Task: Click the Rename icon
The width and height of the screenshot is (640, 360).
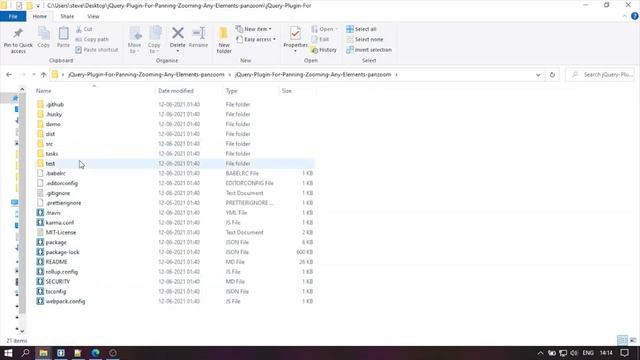Action: pos(199,33)
